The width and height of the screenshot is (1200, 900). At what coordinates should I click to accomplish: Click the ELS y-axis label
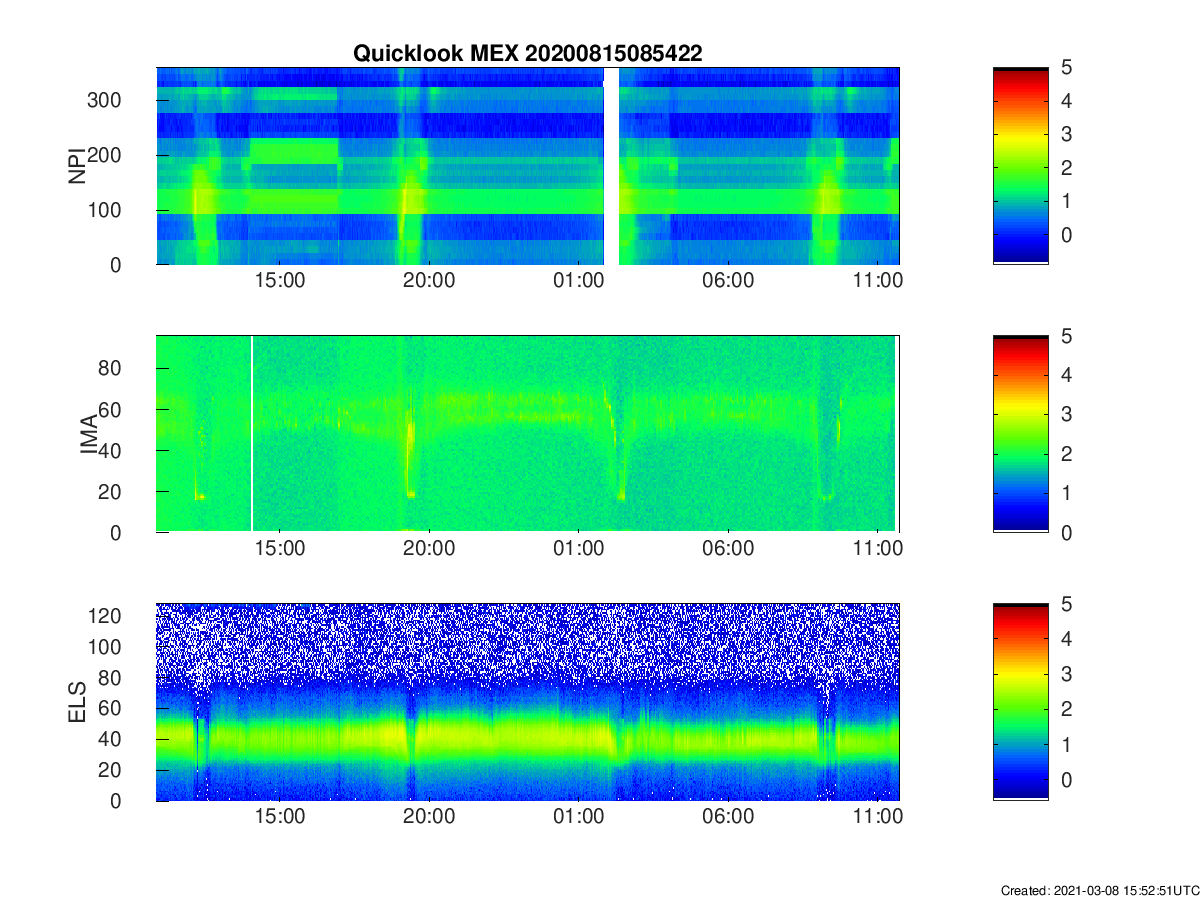coord(77,702)
